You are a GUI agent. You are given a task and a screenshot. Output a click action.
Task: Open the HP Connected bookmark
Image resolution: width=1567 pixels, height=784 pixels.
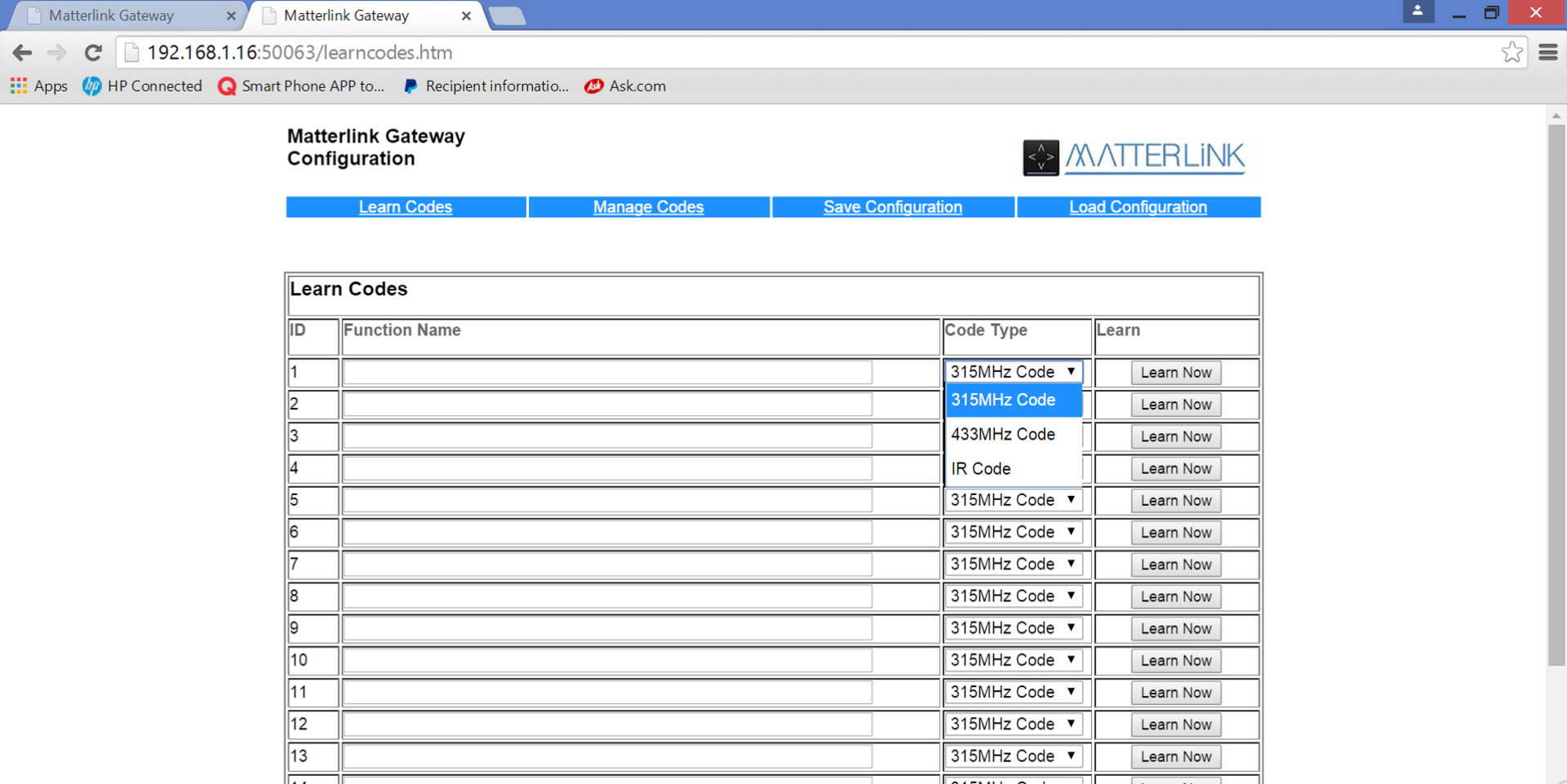click(x=142, y=86)
